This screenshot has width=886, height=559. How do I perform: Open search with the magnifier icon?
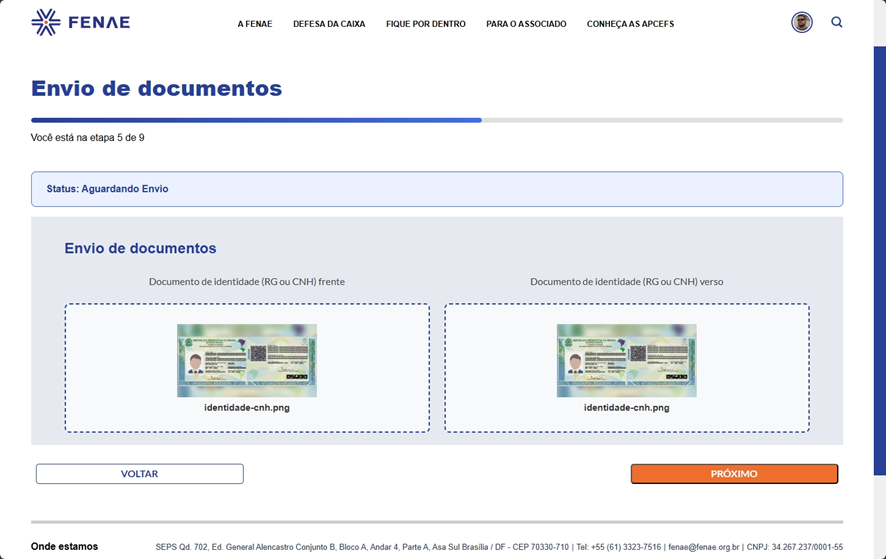(x=837, y=22)
